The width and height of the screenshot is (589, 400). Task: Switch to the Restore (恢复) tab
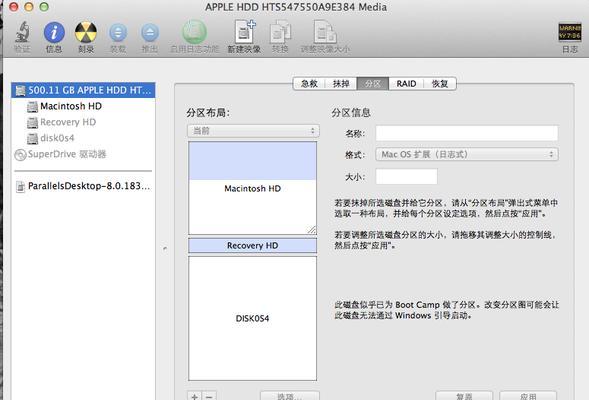(440, 83)
